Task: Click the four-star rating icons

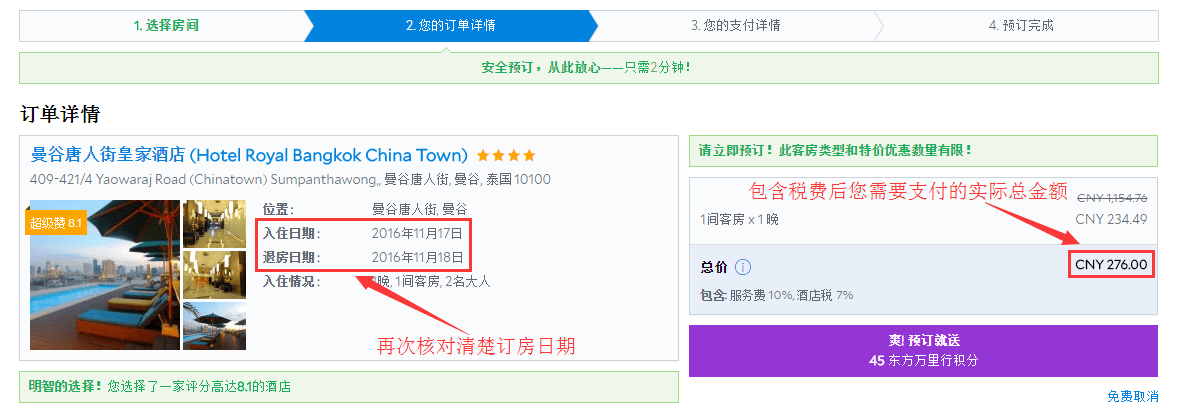Action: (x=506, y=156)
